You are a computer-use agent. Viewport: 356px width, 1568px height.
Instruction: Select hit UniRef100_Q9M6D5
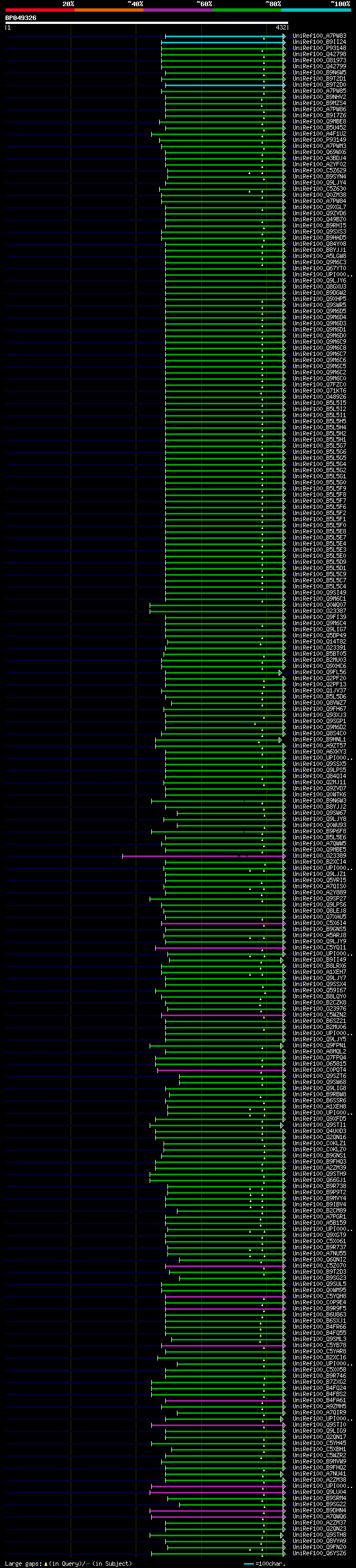[319, 311]
